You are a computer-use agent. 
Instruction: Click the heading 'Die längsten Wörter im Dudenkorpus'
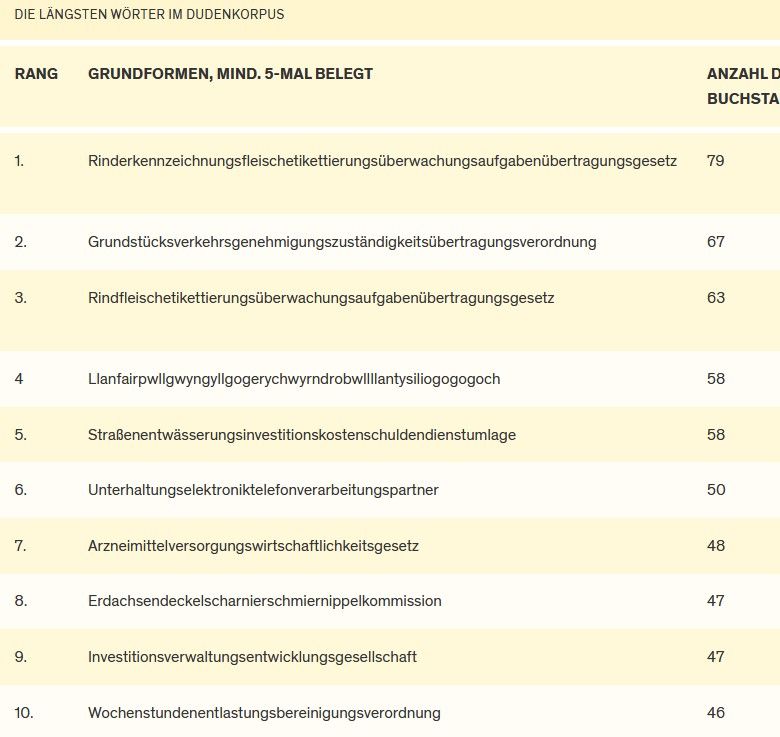tap(149, 15)
